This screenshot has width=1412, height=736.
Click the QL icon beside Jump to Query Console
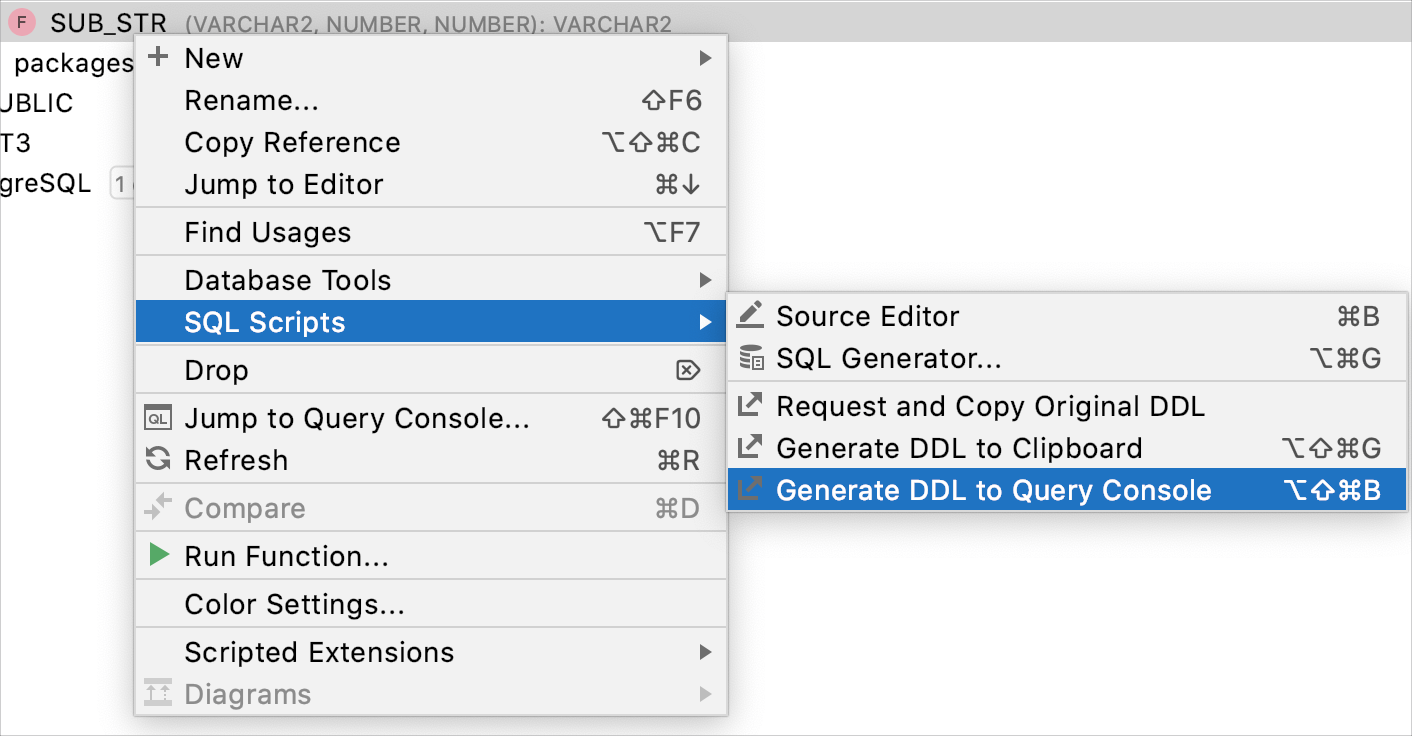[x=160, y=418]
